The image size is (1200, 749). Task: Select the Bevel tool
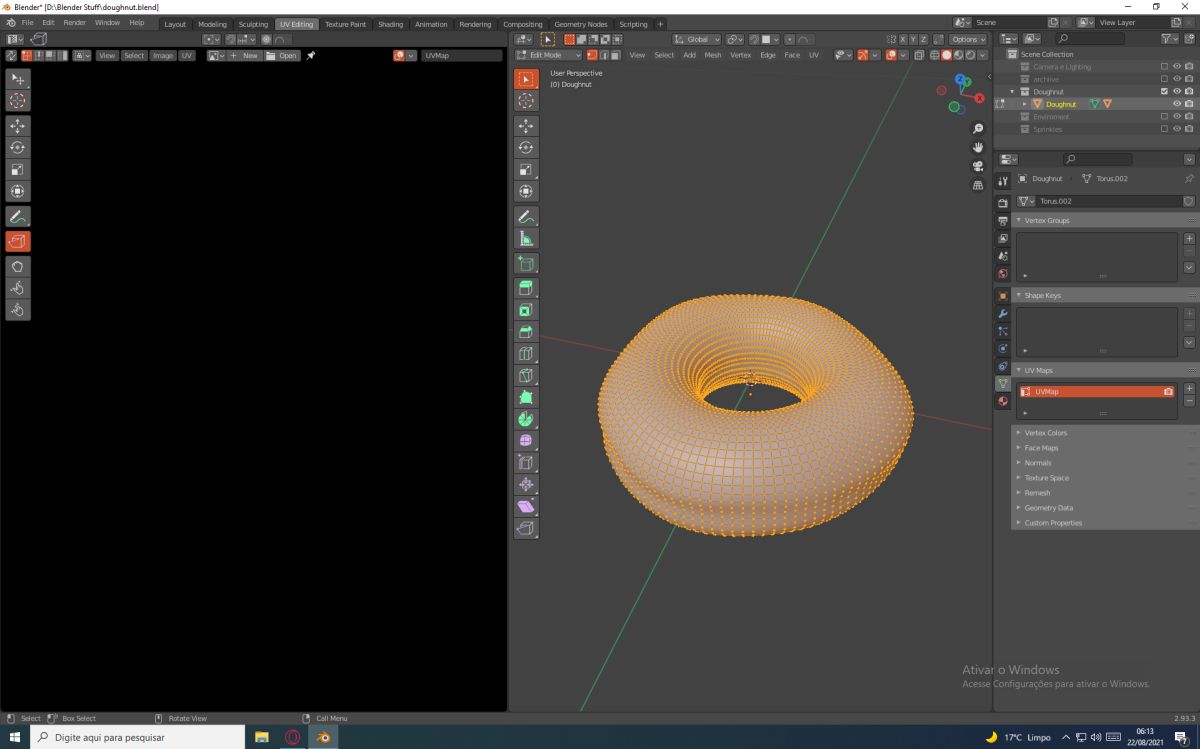click(526, 332)
